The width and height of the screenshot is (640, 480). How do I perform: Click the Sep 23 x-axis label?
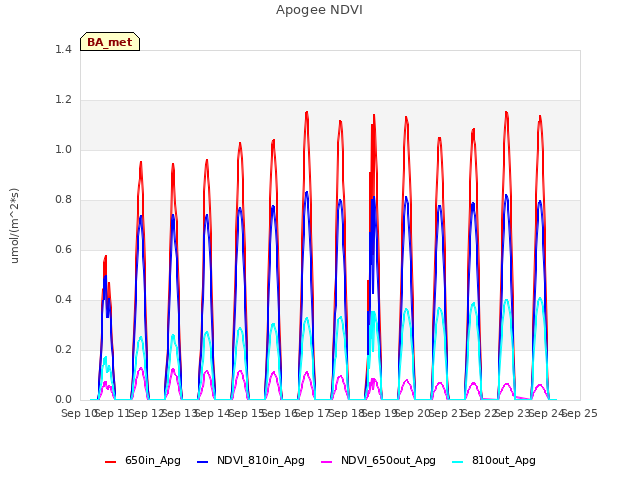click(513, 413)
